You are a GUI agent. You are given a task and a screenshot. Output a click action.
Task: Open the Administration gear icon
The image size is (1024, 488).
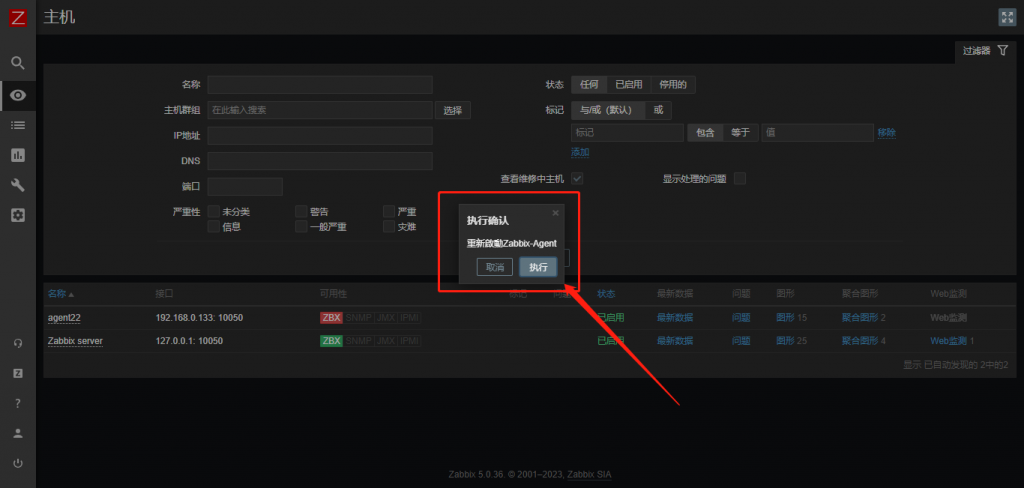point(18,215)
